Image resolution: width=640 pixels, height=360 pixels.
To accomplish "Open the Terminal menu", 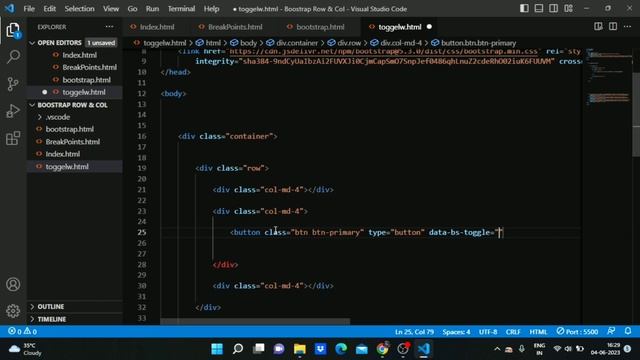I will [181, 9].
